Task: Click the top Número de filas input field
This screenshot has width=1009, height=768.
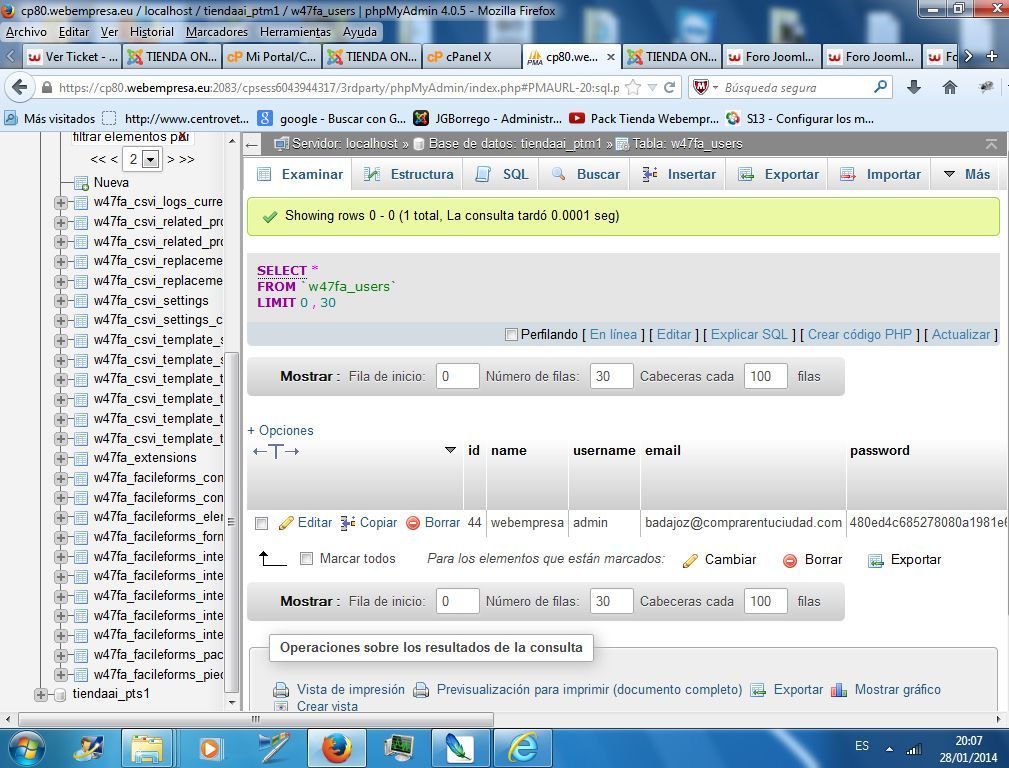Action: (x=611, y=377)
